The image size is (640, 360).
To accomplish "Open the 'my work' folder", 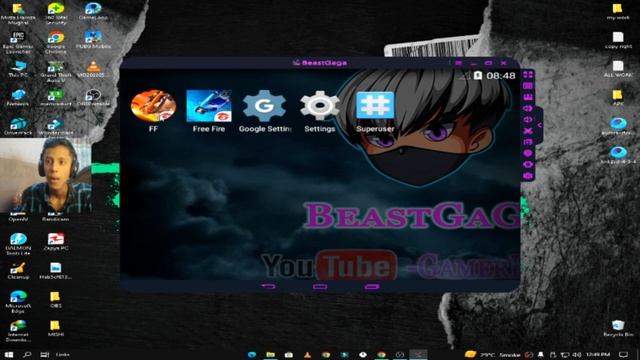I will coord(618,11).
